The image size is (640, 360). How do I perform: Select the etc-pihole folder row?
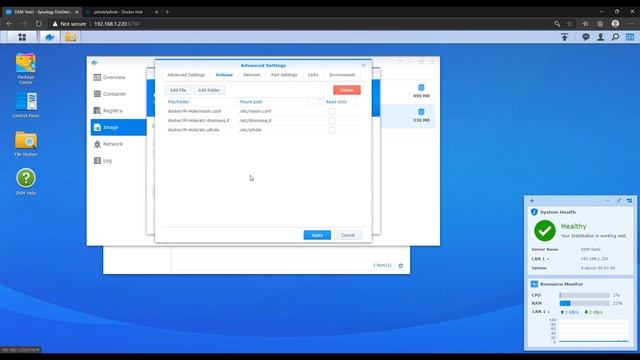click(263, 130)
